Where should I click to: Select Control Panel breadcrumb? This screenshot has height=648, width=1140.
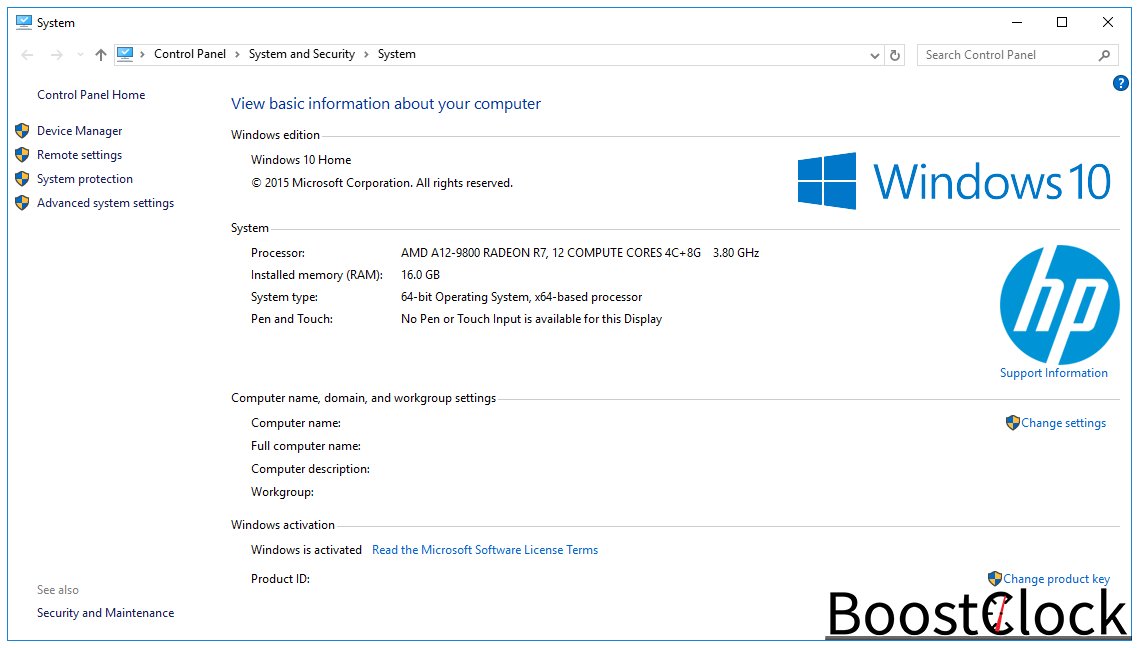point(190,54)
